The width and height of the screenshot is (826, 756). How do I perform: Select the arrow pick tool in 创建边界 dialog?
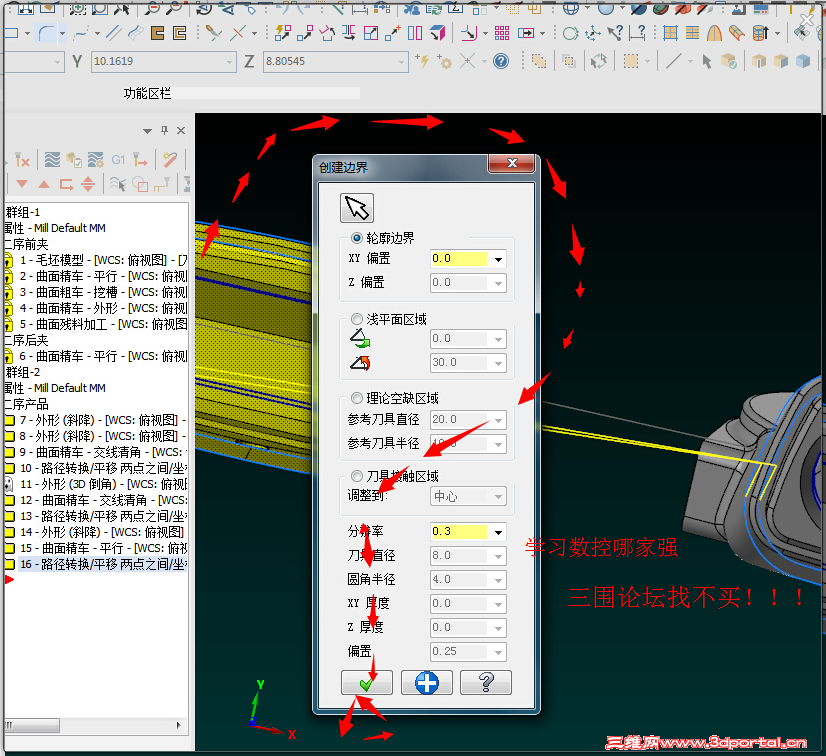point(356,207)
